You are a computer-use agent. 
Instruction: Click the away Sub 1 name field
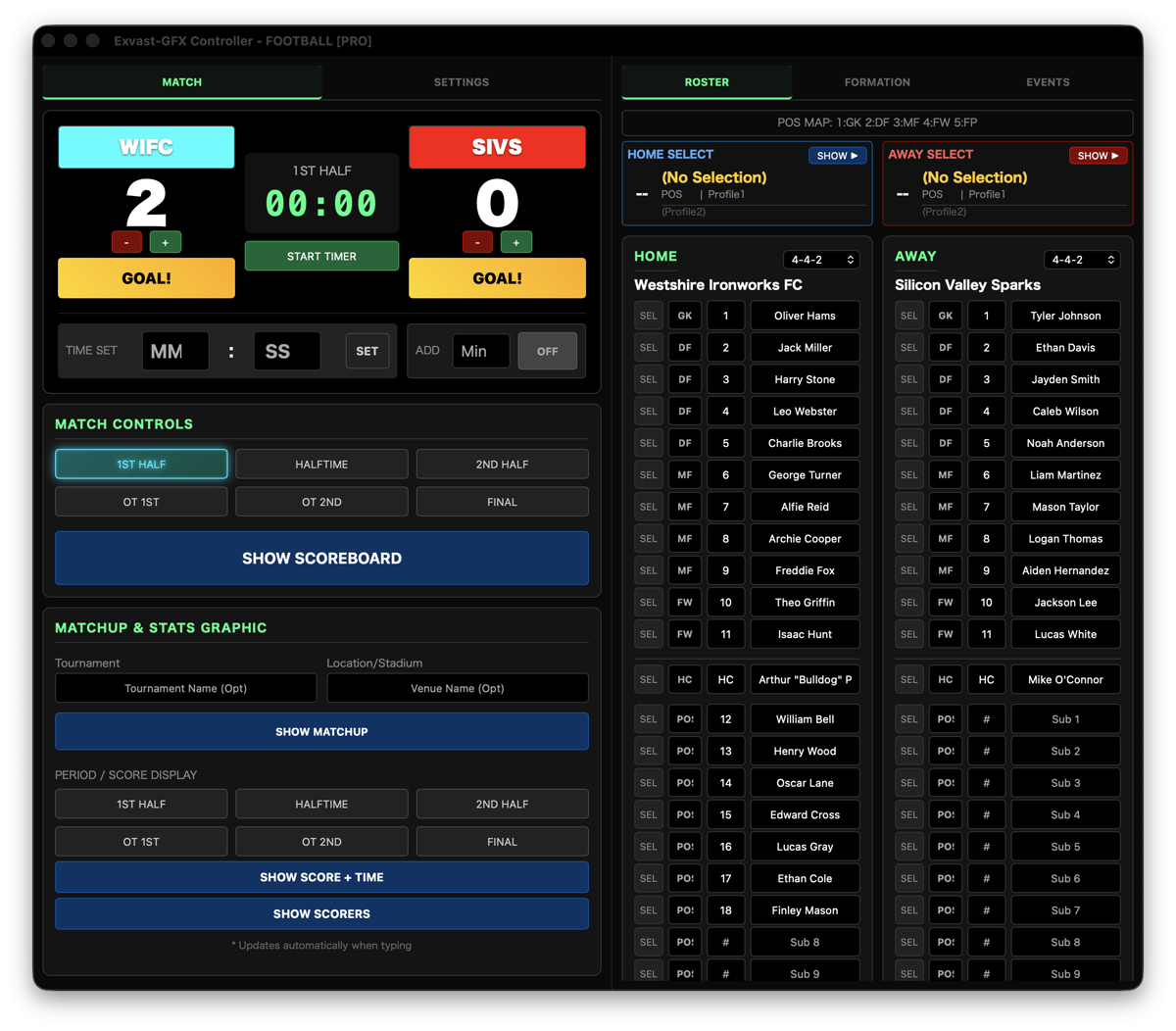1065,719
